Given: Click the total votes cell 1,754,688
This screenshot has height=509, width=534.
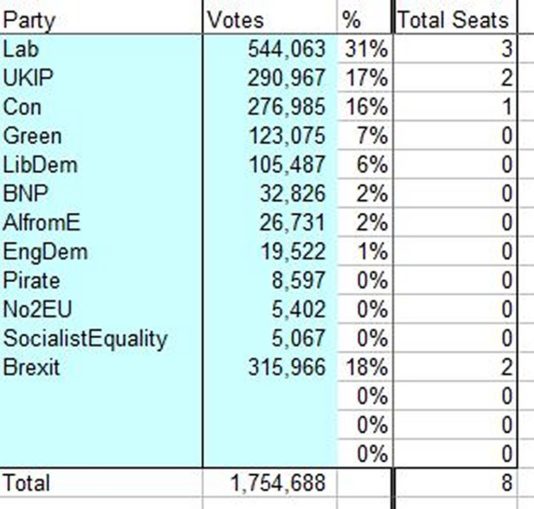Looking at the screenshot, I should point(270,482).
